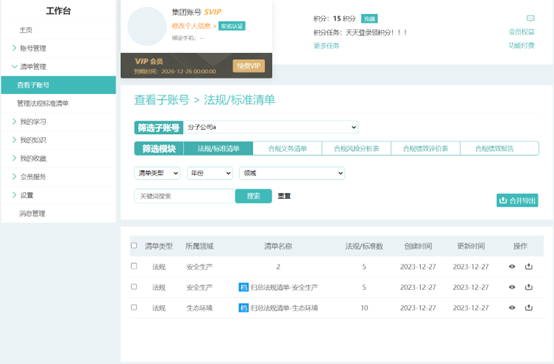Click the list name 归总法规清单-生态环境
The height and width of the screenshot is (364, 554).
pyautogui.click(x=284, y=308)
